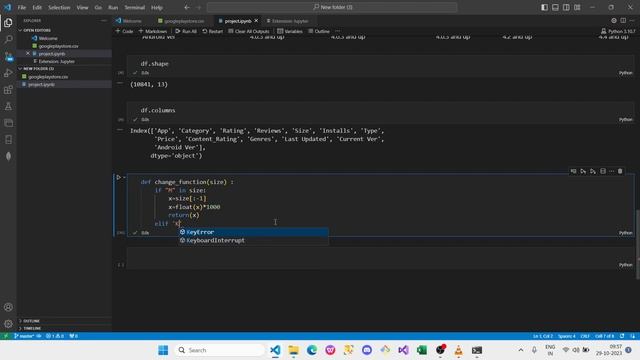The height and width of the screenshot is (360, 640).
Task: Open Selection menu
Action: (59, 7)
